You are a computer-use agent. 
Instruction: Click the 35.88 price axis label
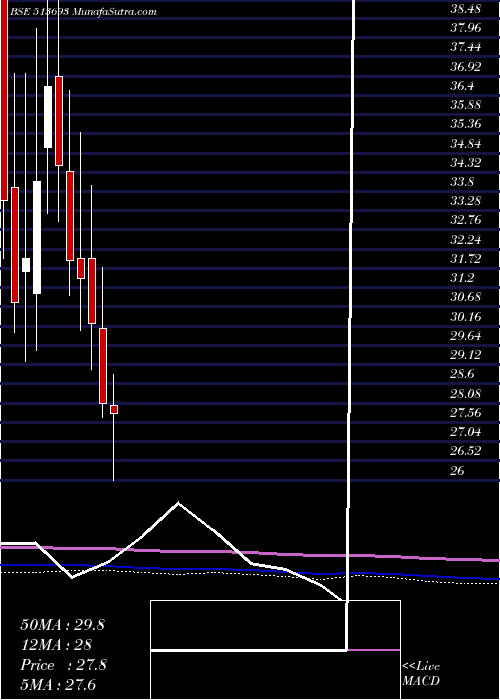466,104
